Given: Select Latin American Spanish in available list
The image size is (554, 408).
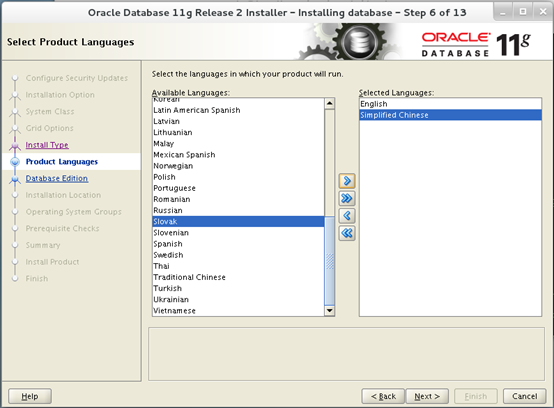Looking at the screenshot, I should (238, 110).
